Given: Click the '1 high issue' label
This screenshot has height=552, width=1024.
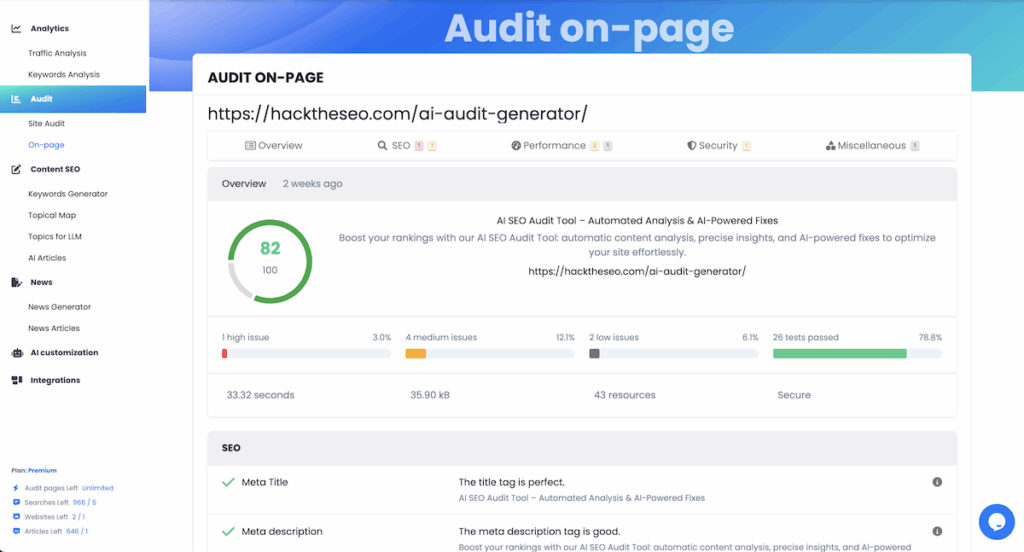Looking at the screenshot, I should (x=246, y=338).
